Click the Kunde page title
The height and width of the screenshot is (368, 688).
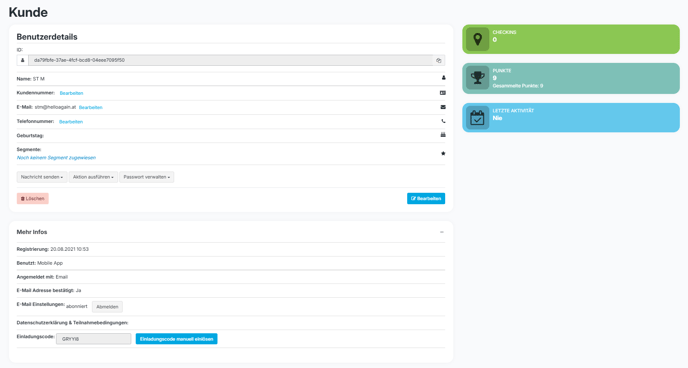(28, 12)
